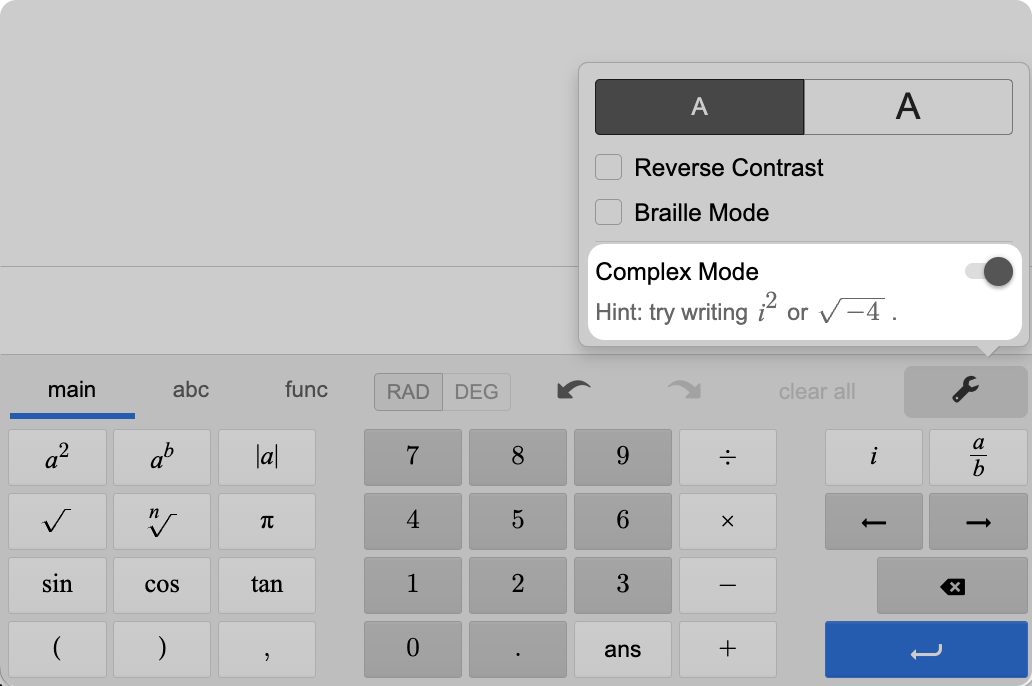
Task: Turn off the Complex Mode switch
Action: [989, 272]
